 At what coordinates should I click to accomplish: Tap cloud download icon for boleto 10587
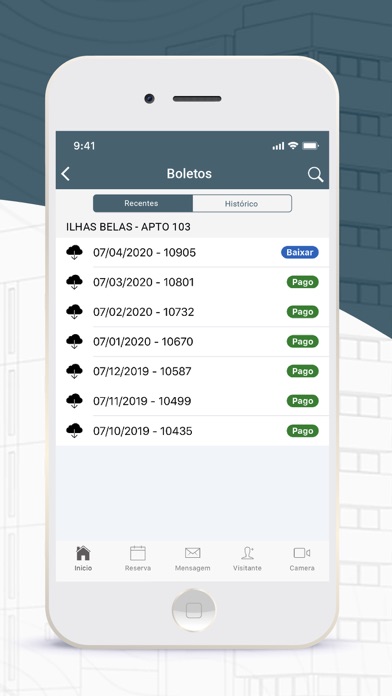[74, 371]
